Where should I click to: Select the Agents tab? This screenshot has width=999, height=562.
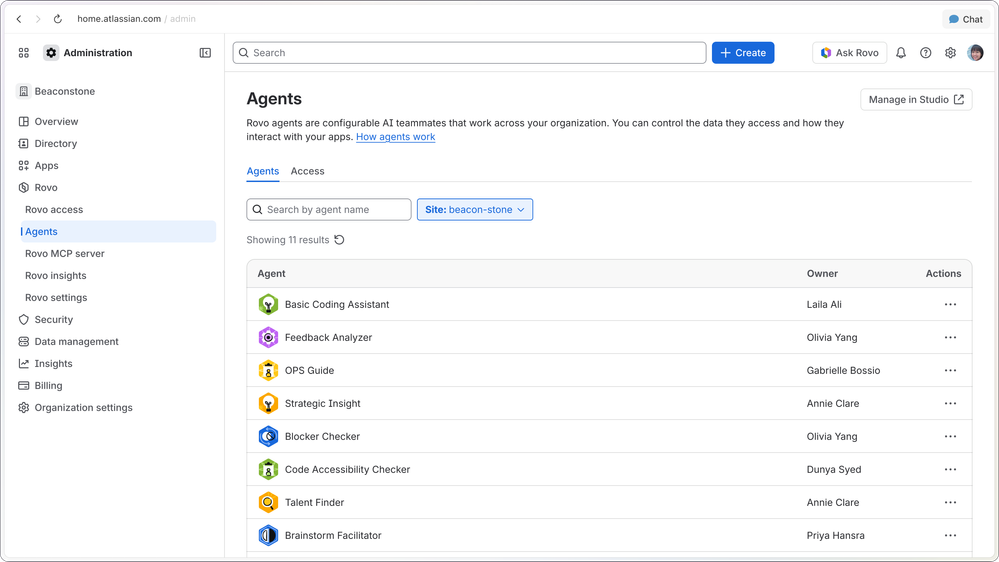[x=262, y=171]
